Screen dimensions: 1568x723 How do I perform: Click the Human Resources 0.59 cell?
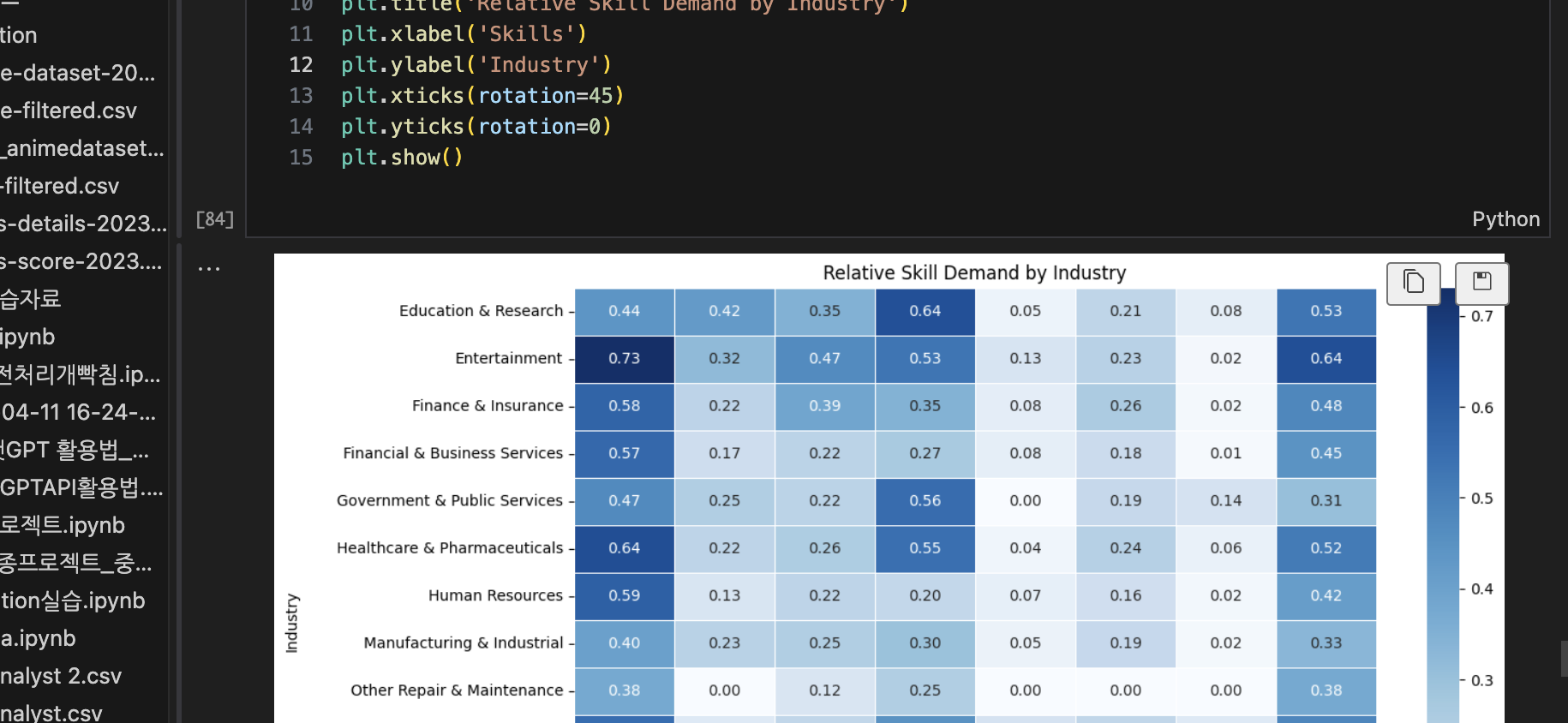[624, 595]
